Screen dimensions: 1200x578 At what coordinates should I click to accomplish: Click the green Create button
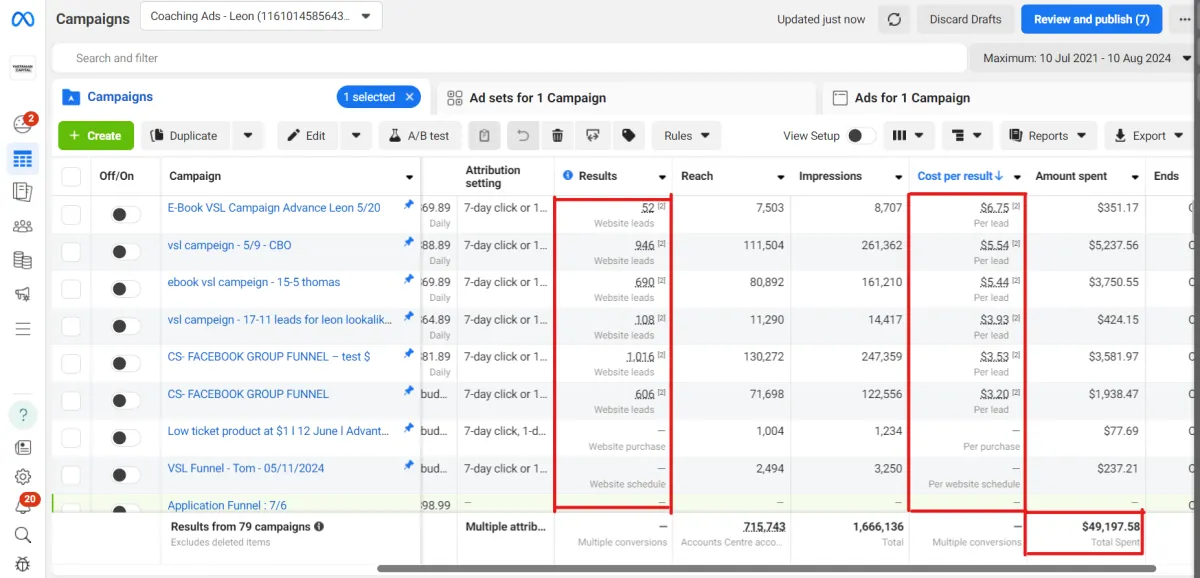[x=95, y=136]
